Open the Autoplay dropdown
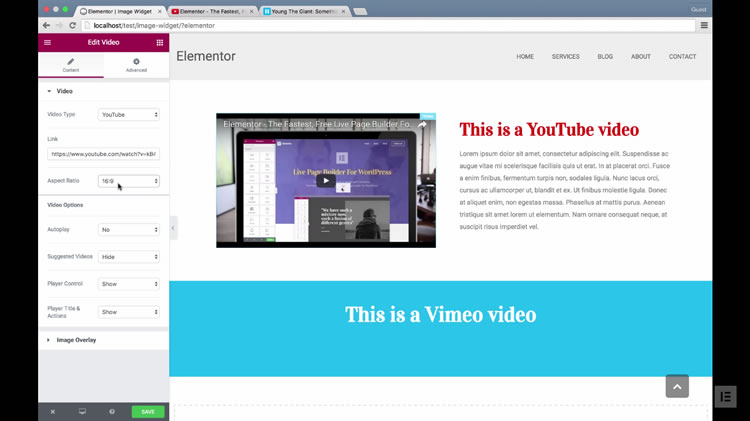 point(129,229)
